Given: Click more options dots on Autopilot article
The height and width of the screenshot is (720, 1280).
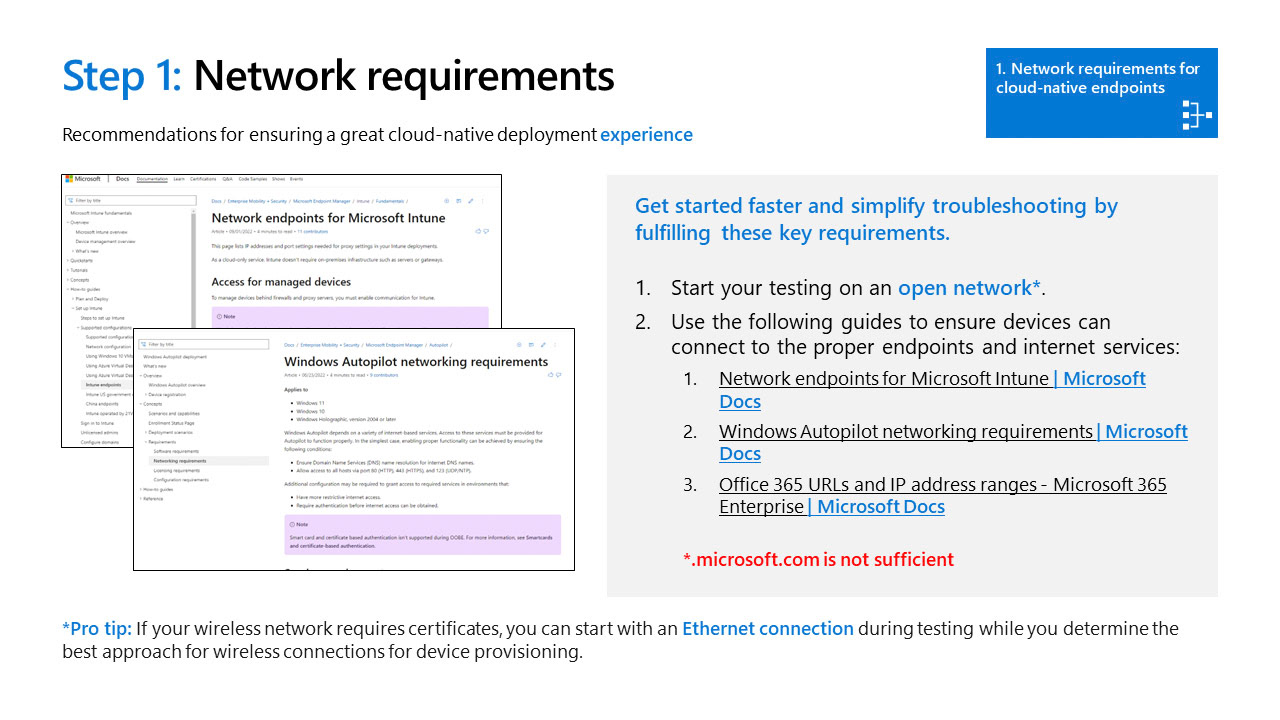Looking at the screenshot, I should click(x=555, y=345).
